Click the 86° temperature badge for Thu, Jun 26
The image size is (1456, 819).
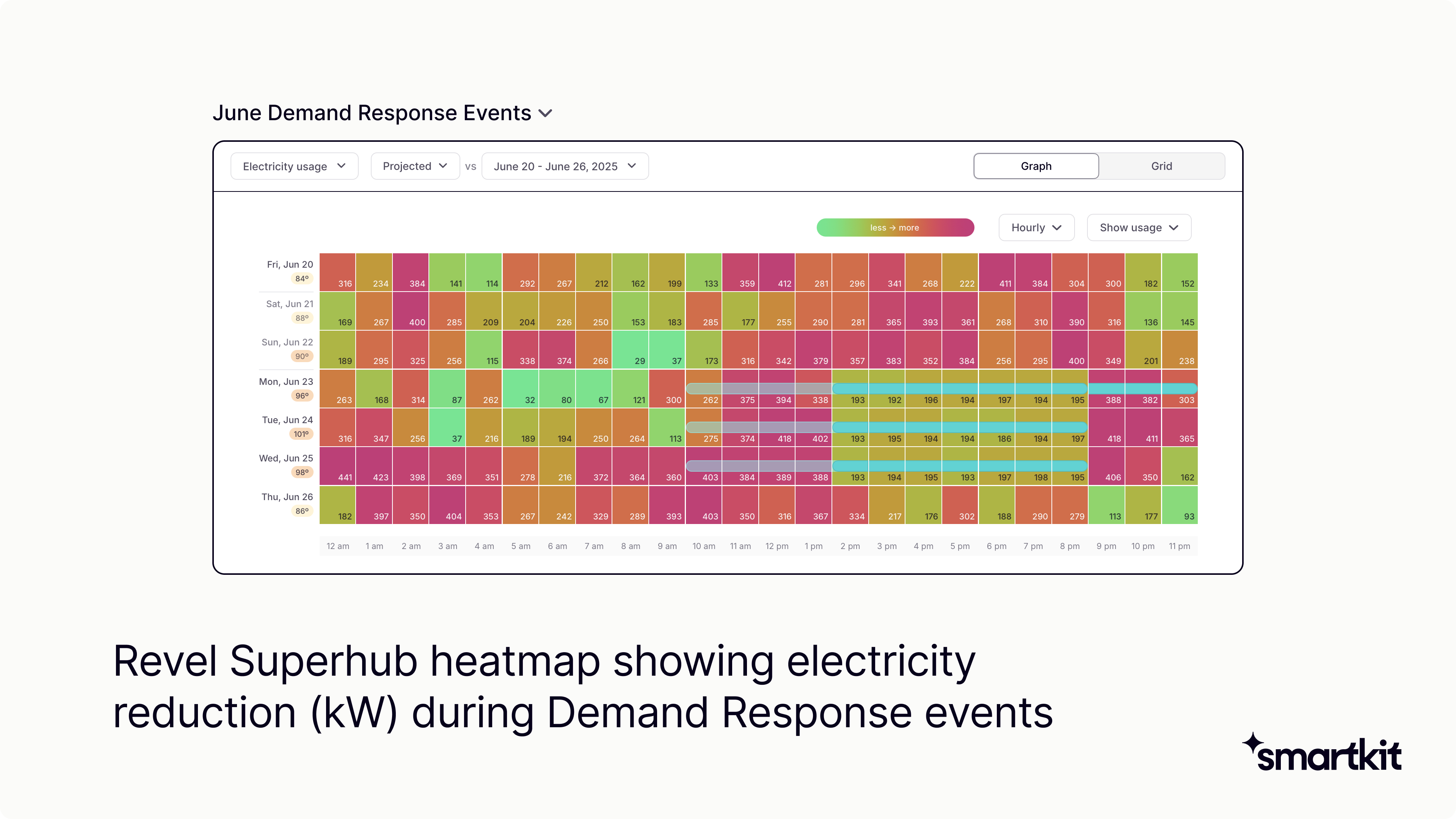coord(302,511)
